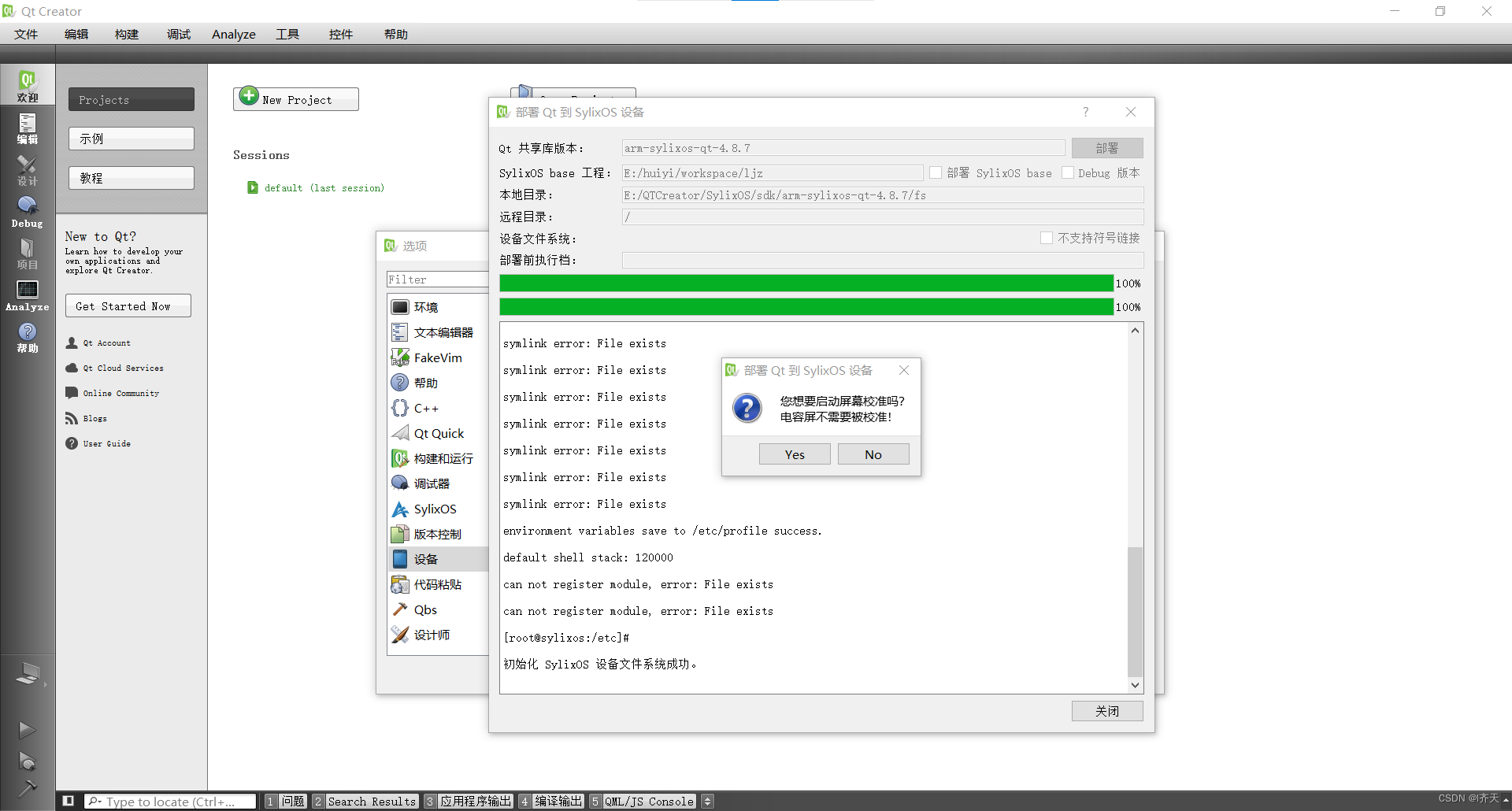Select FakeVim category in options
The width and height of the screenshot is (1512, 811).
click(x=439, y=357)
